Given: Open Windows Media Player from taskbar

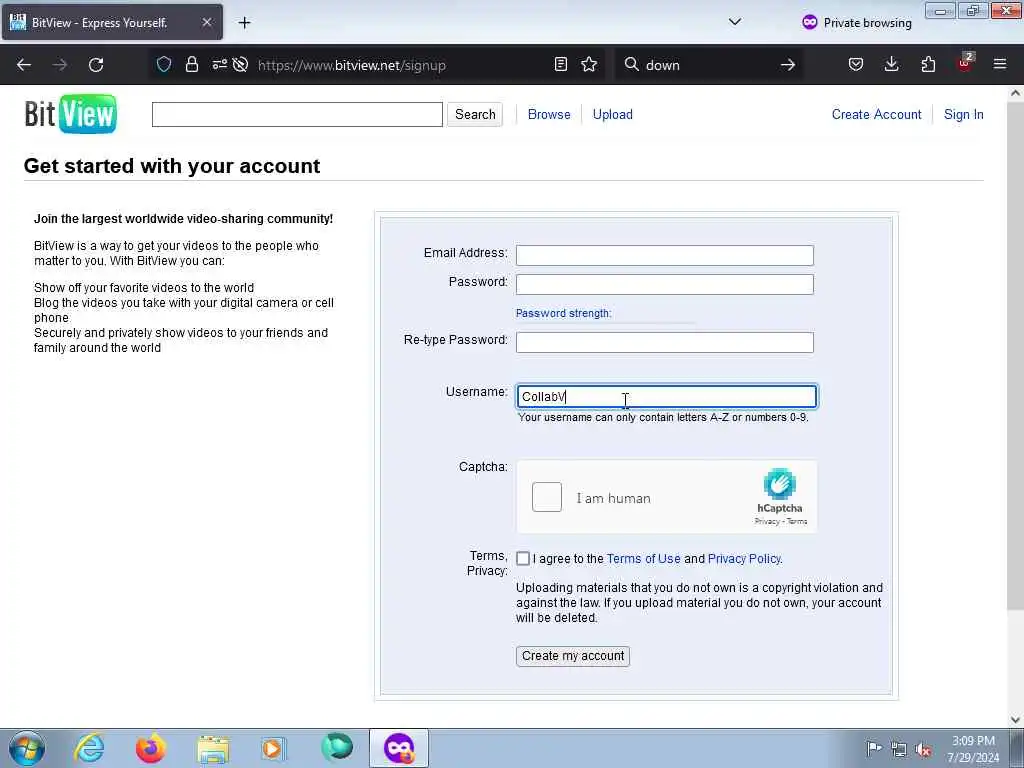Looking at the screenshot, I should 273,748.
